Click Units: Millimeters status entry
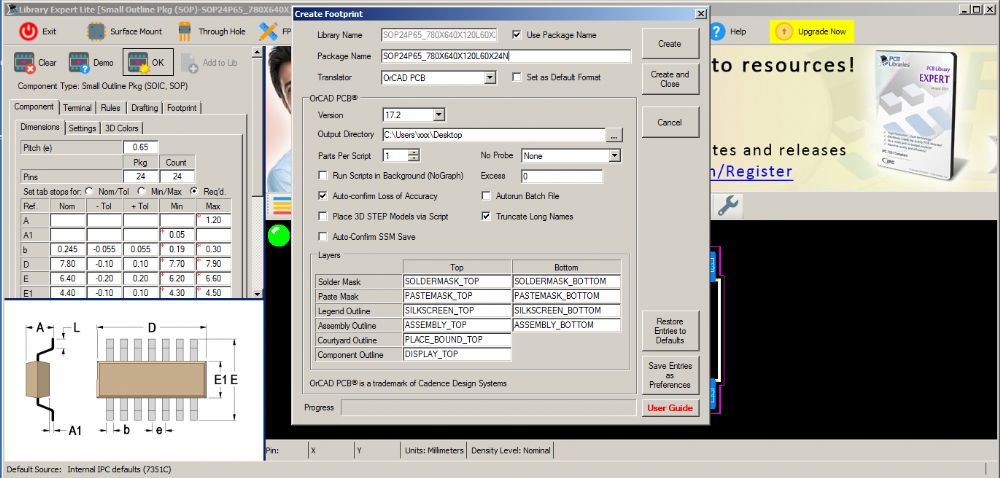The image size is (1000, 478). [434, 450]
